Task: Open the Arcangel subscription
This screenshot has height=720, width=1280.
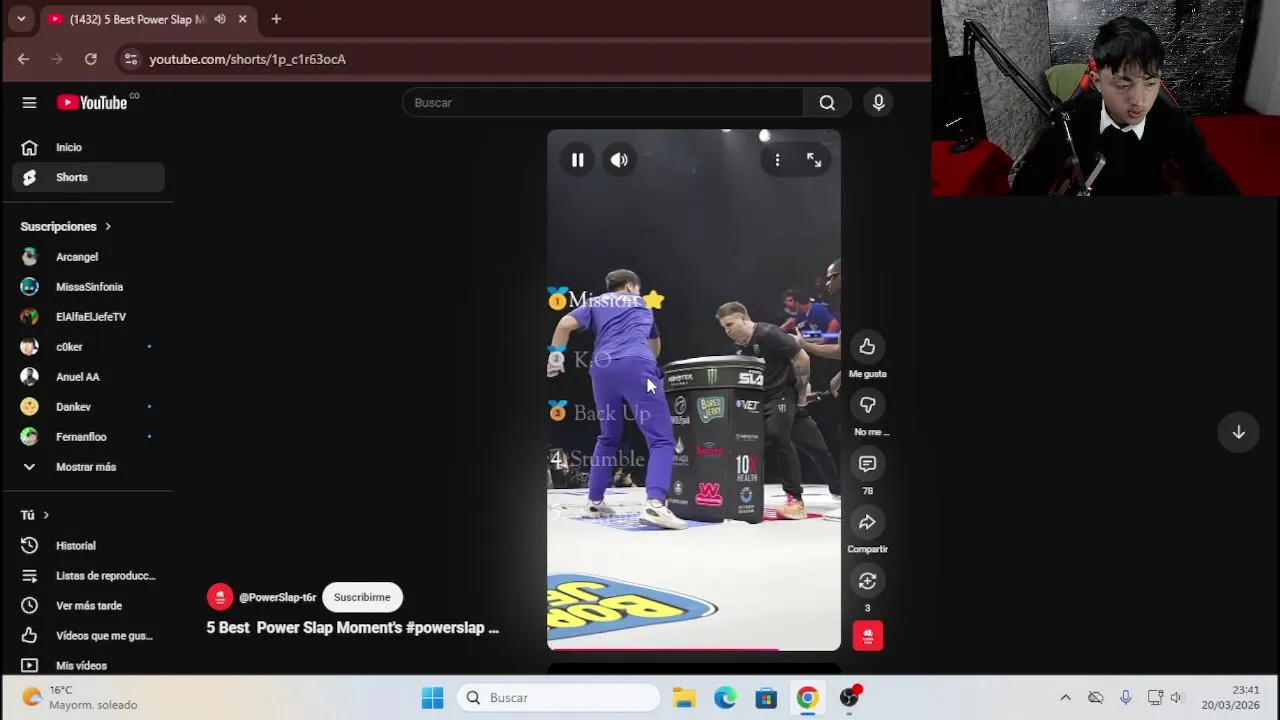Action: (x=88, y=257)
